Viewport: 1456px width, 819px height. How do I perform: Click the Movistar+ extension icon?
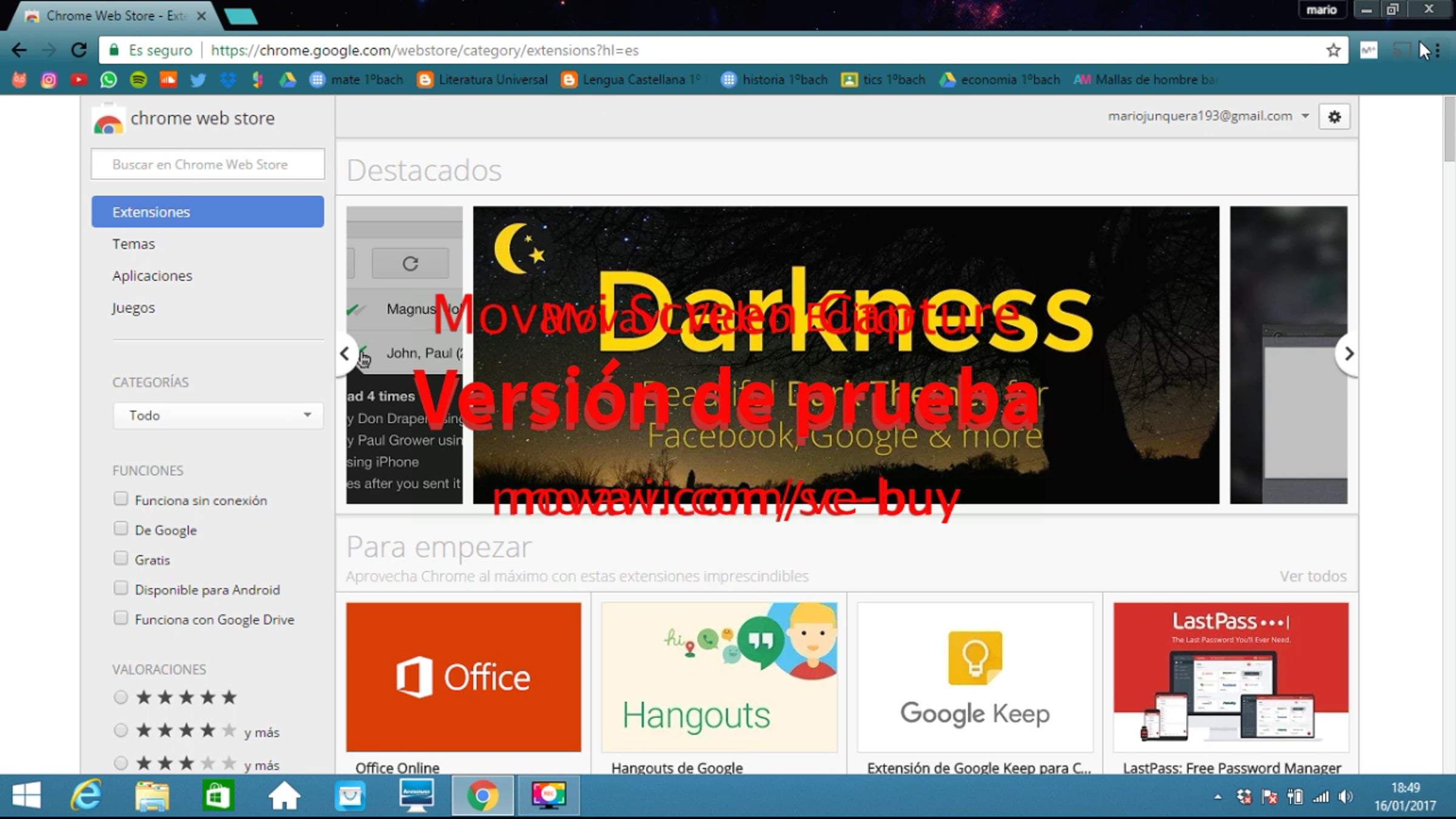(1369, 50)
